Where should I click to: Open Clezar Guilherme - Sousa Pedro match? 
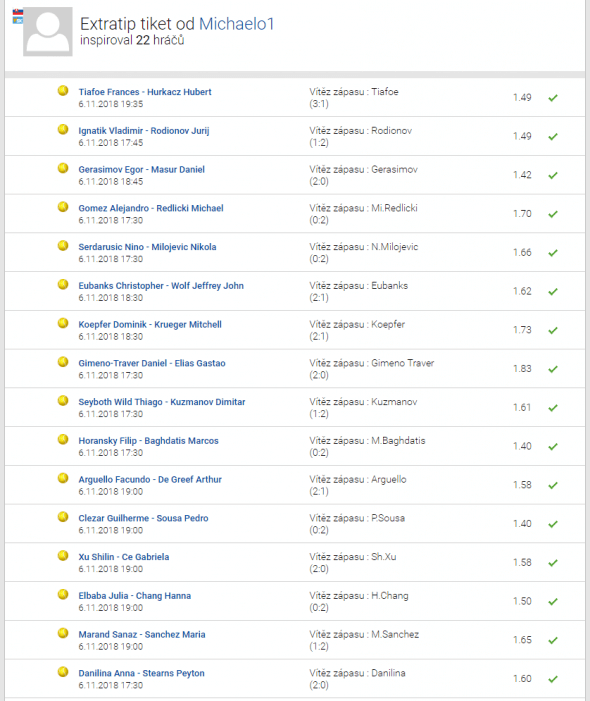coord(143,518)
